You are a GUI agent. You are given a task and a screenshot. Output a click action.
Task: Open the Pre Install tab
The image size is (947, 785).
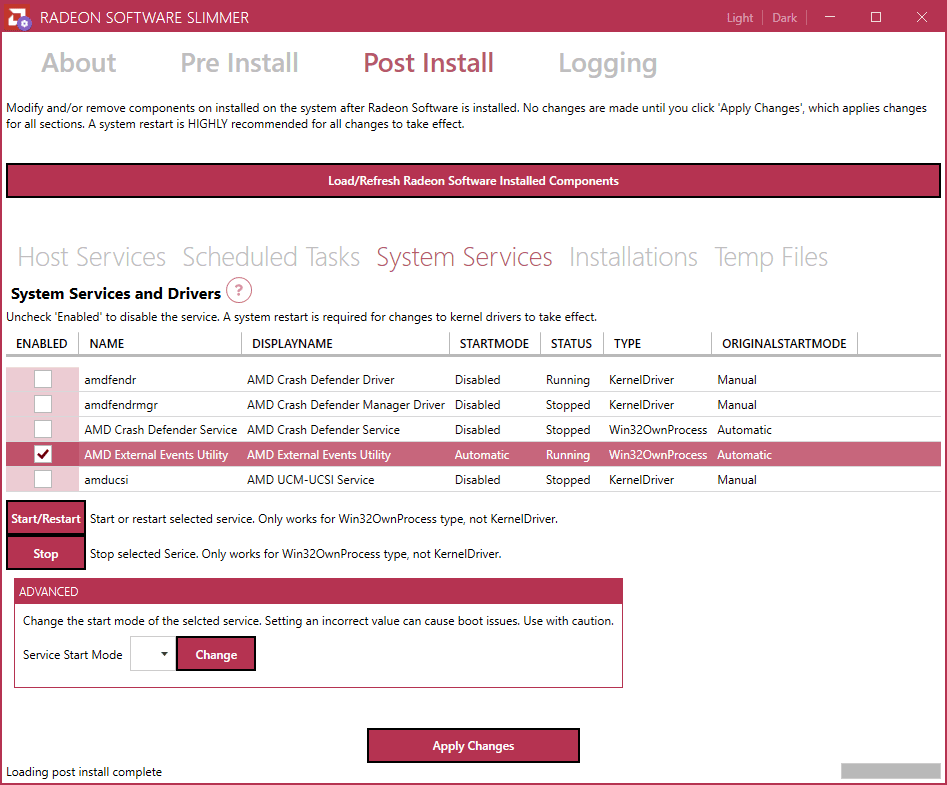click(239, 63)
